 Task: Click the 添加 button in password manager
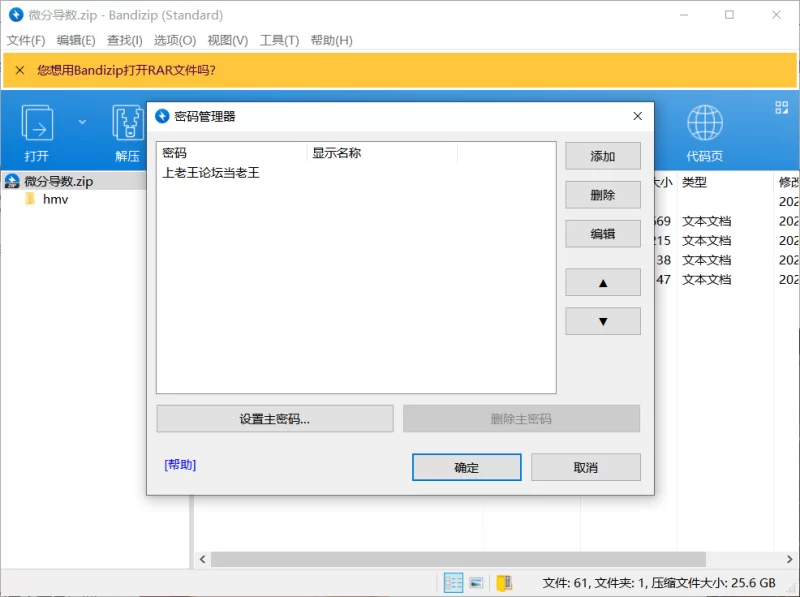click(603, 156)
